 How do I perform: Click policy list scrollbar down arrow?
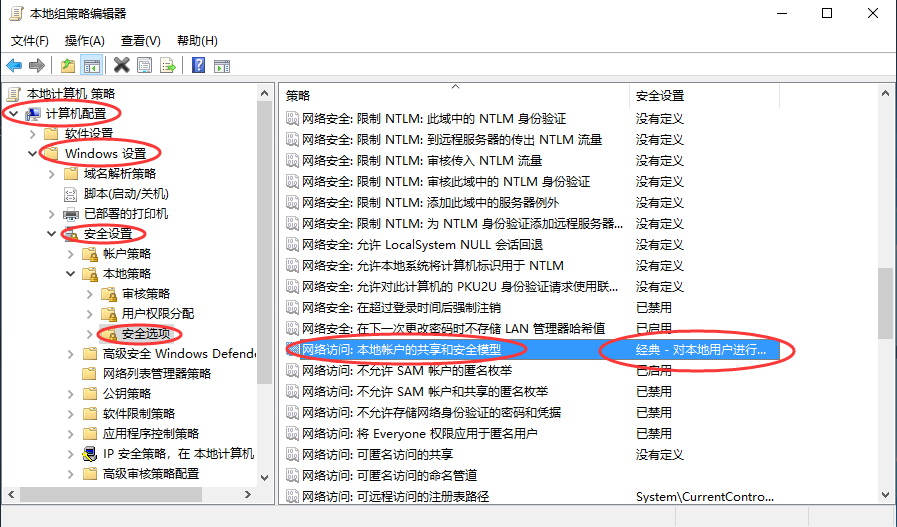point(885,495)
